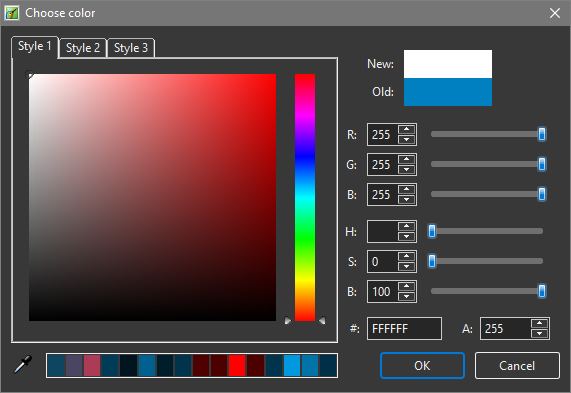Select the purple-gray swatch in the palette

74,365
